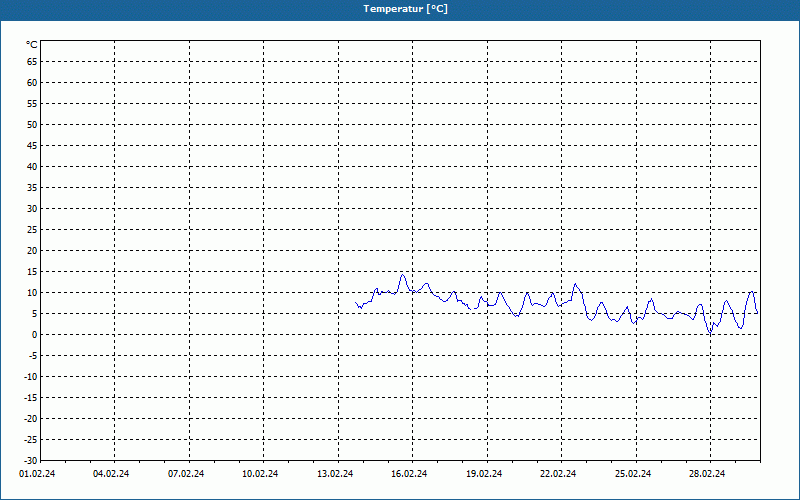
Task: Select the 20 y-axis label
Action: 32,251
